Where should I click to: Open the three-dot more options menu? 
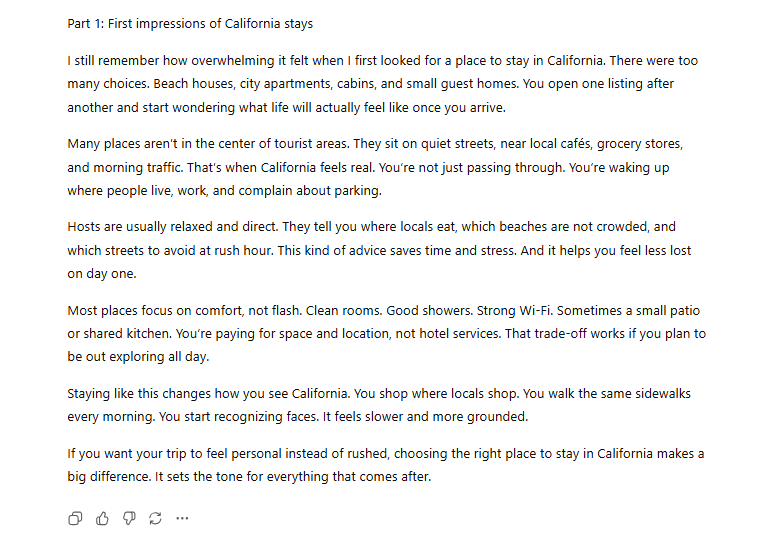point(182,518)
